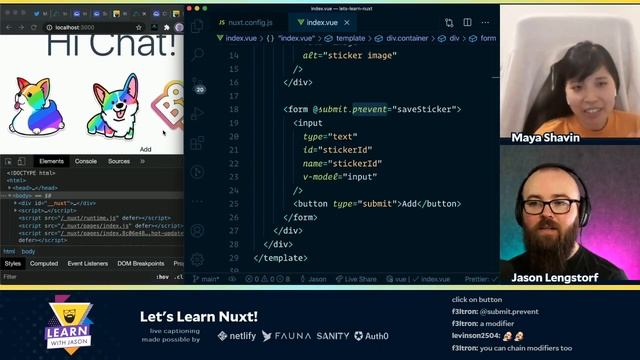Close the index.vue editor tab
Screen dimensions: 640x360
click(347, 23)
